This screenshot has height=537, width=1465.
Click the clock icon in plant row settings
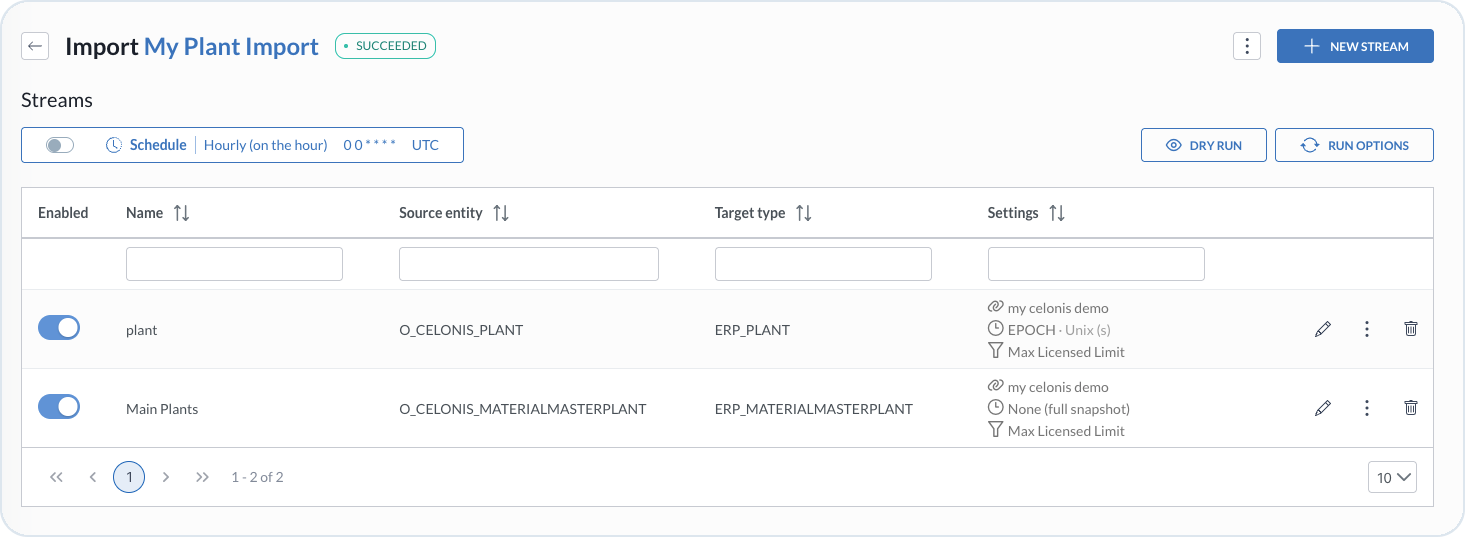tap(995, 329)
